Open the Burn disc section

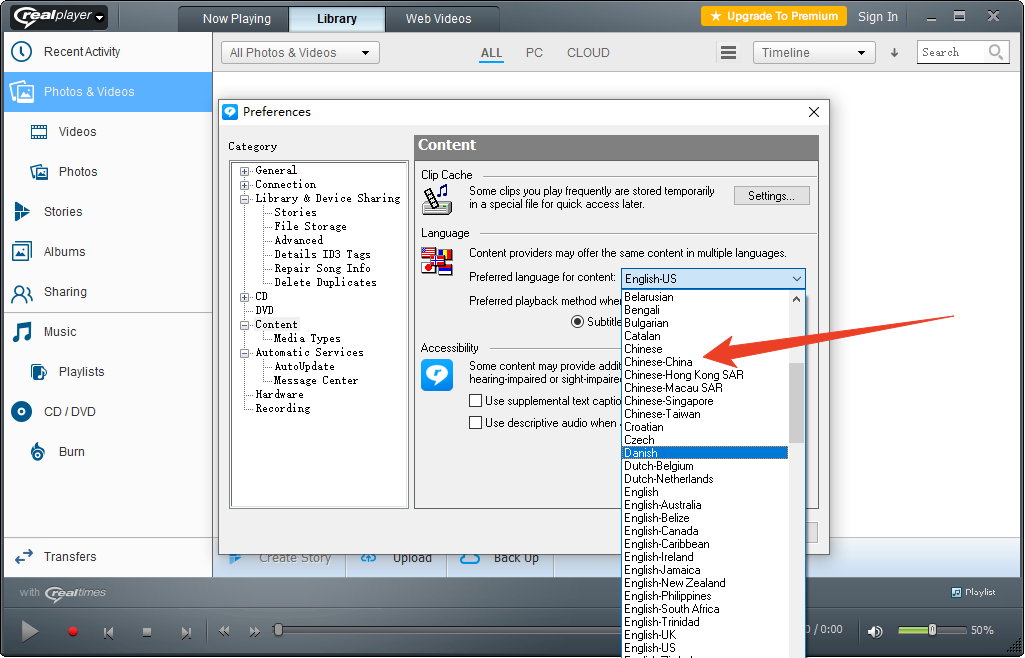[x=71, y=452]
